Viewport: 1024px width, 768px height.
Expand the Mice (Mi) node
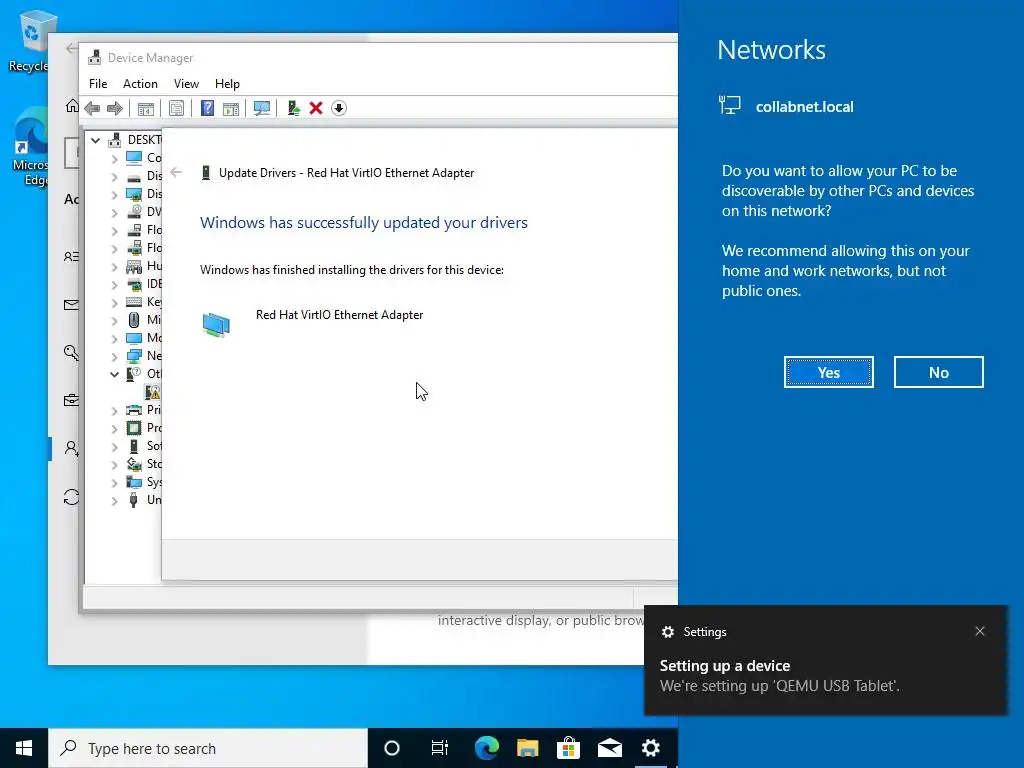(114, 320)
